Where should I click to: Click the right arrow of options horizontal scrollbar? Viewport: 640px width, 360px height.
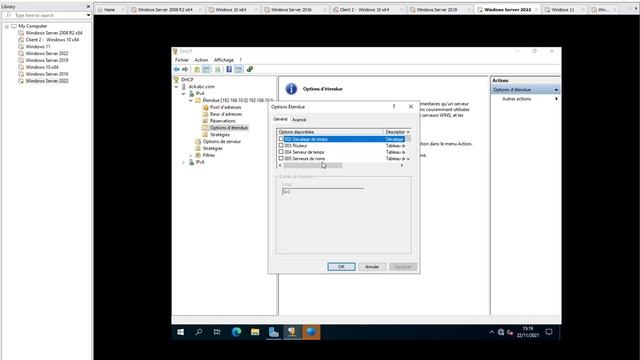(402, 165)
